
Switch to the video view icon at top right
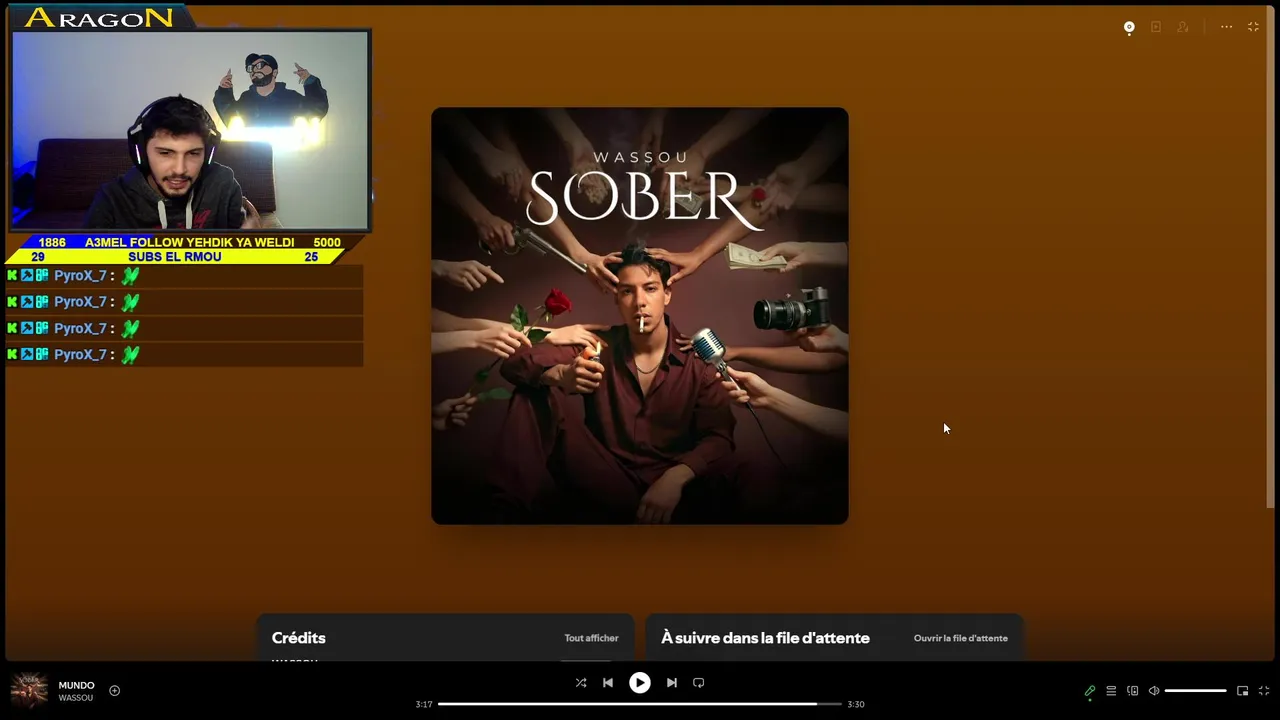coord(1156,27)
